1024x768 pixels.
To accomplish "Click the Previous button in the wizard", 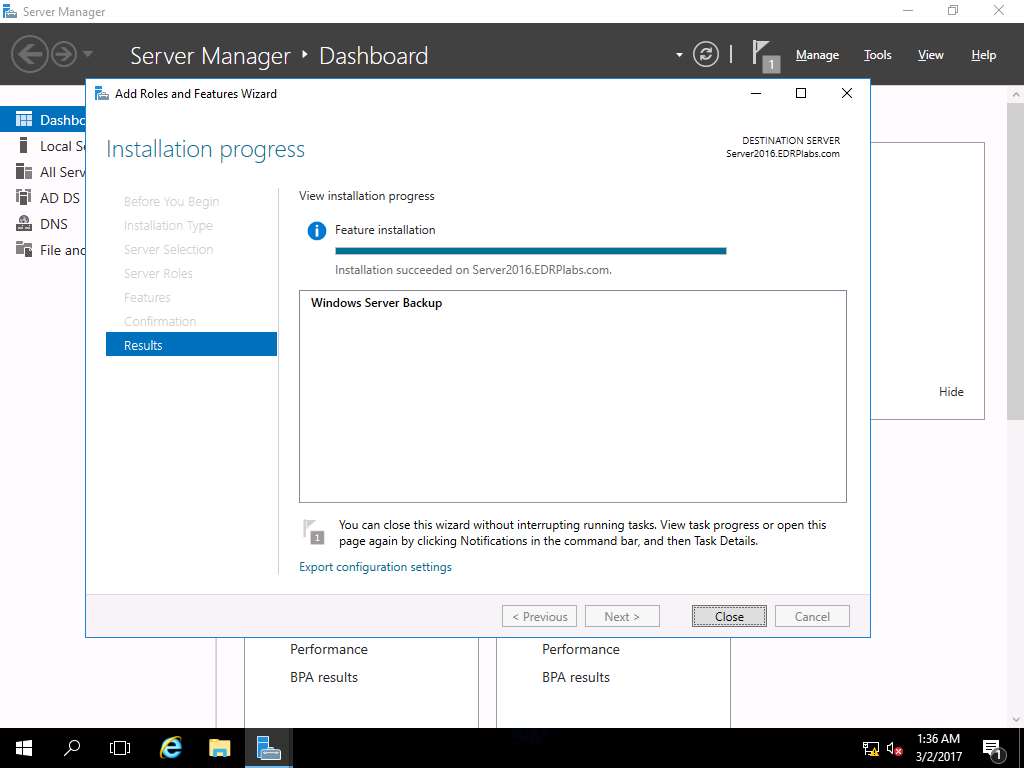I will point(539,616).
